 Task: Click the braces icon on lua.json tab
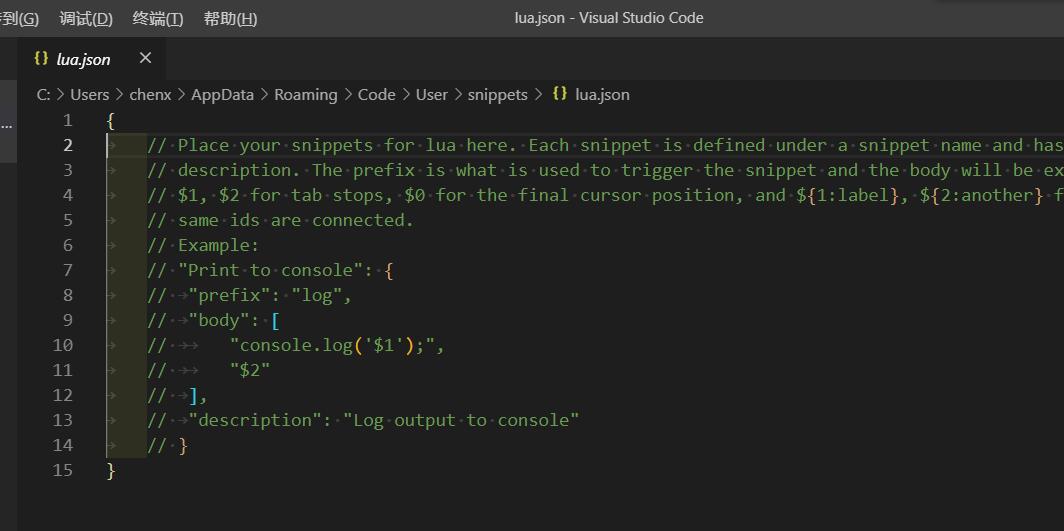pyautogui.click(x=41, y=59)
